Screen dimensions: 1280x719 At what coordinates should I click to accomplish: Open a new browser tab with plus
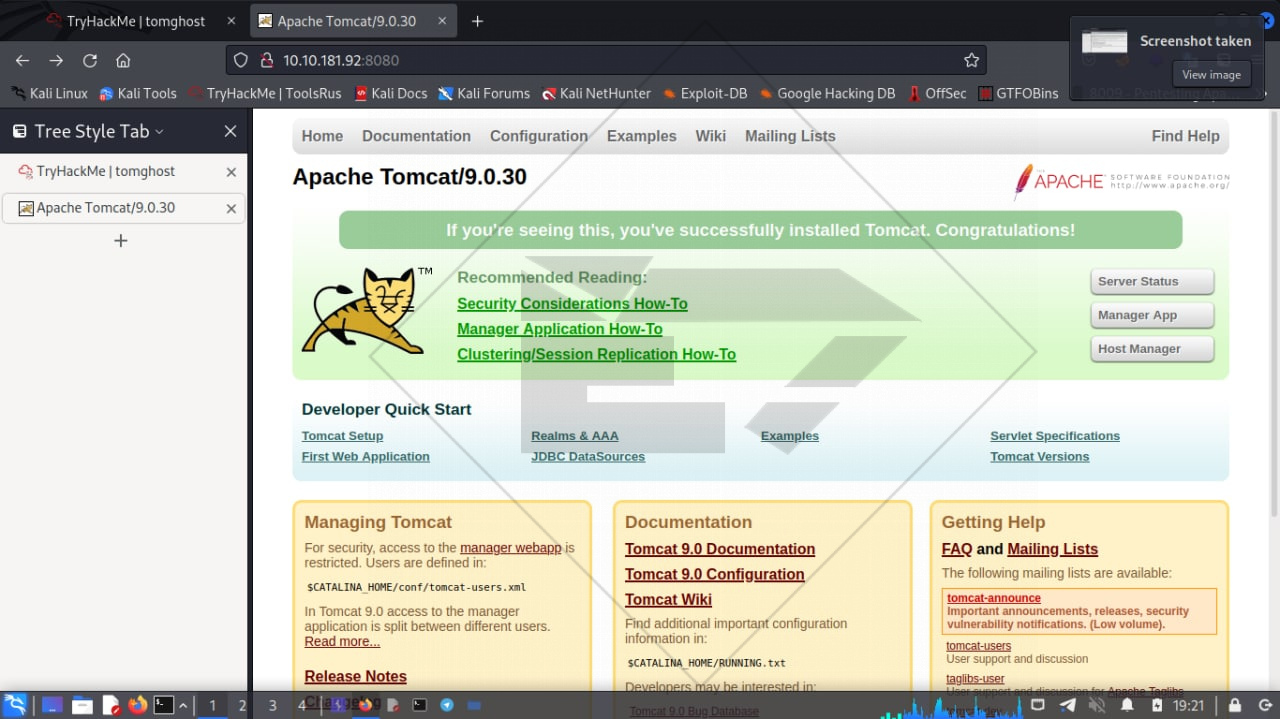click(477, 21)
